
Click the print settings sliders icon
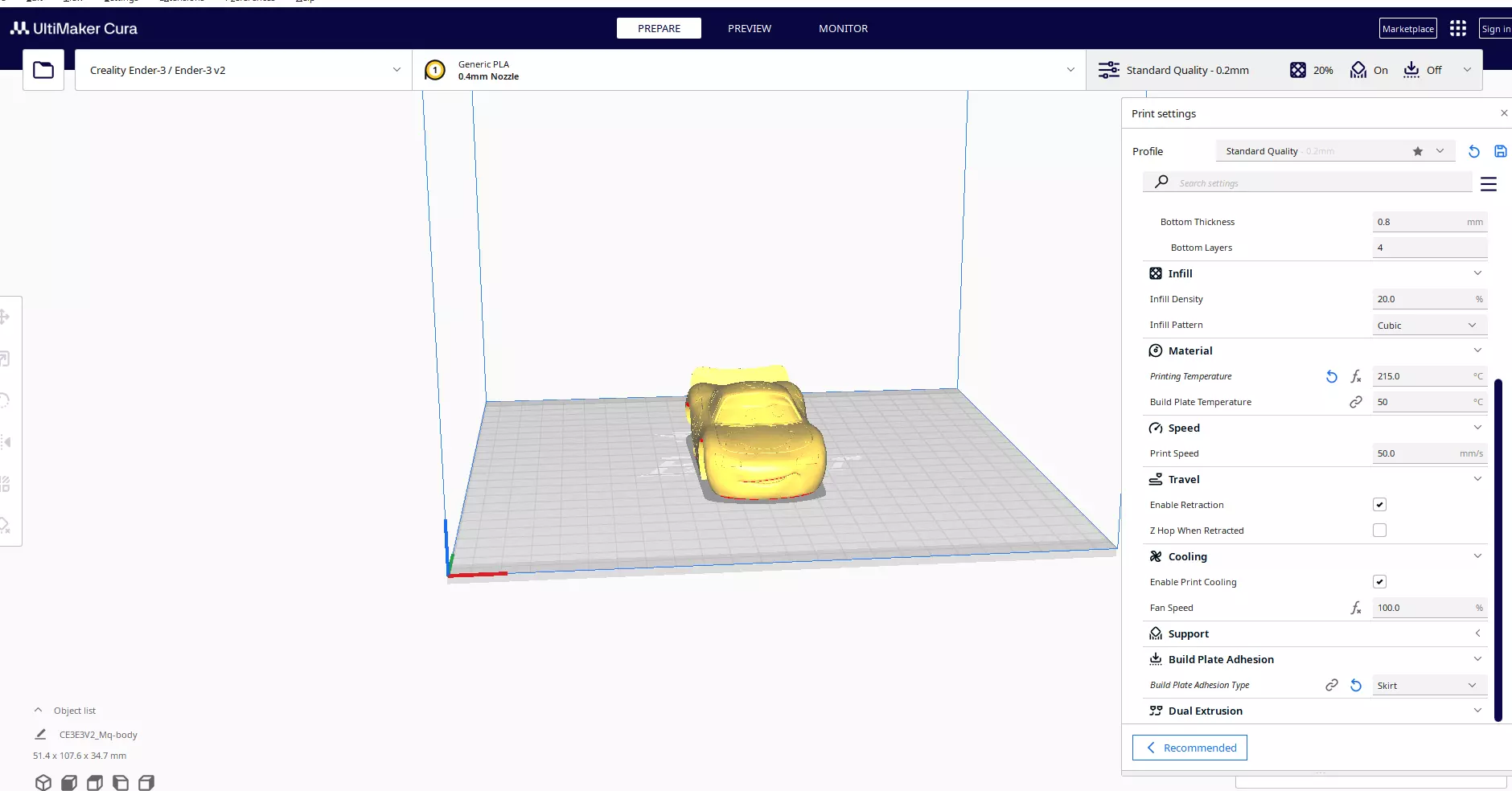(1109, 70)
